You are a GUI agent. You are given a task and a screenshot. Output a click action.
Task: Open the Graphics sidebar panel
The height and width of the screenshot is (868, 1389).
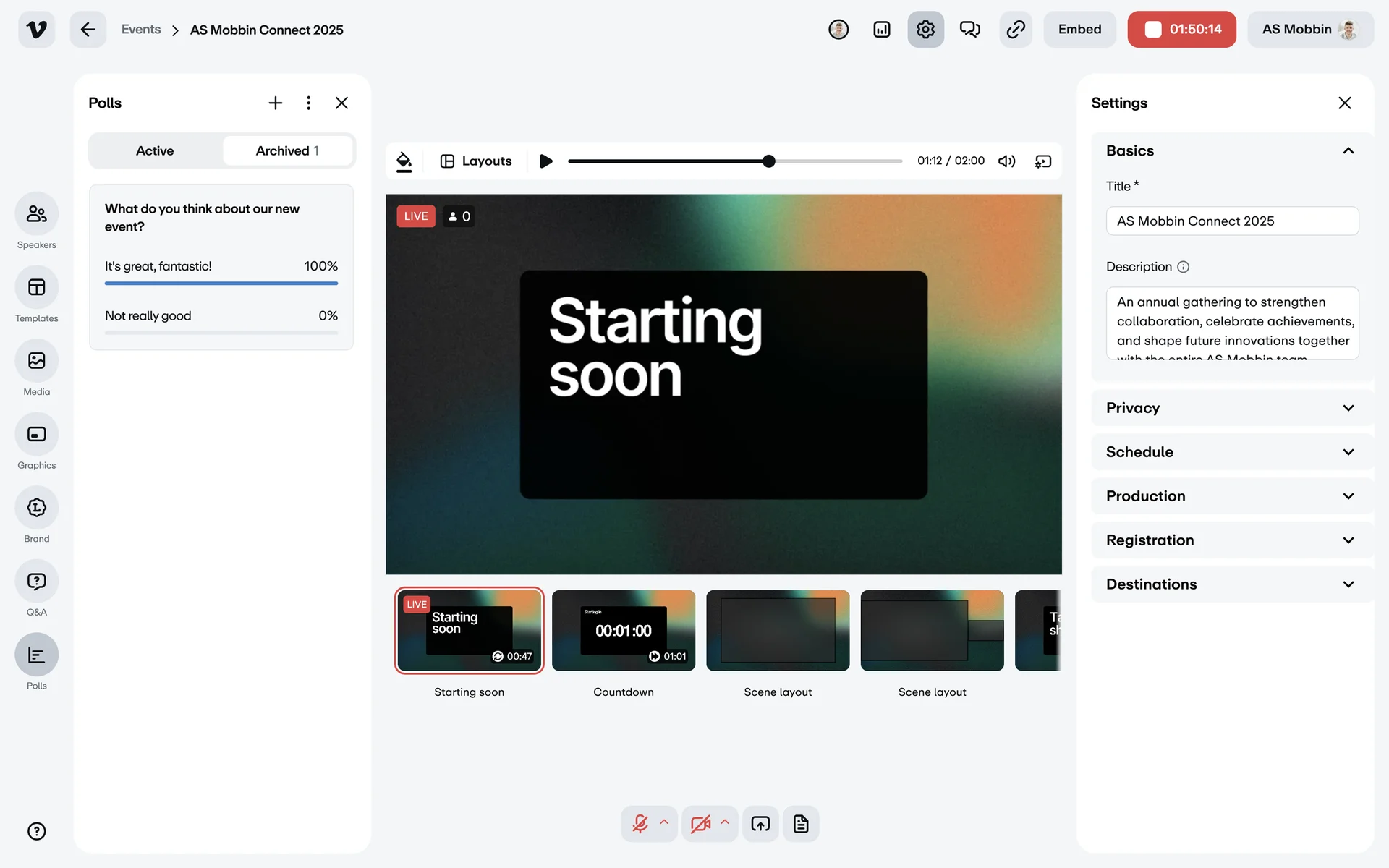coord(36,435)
